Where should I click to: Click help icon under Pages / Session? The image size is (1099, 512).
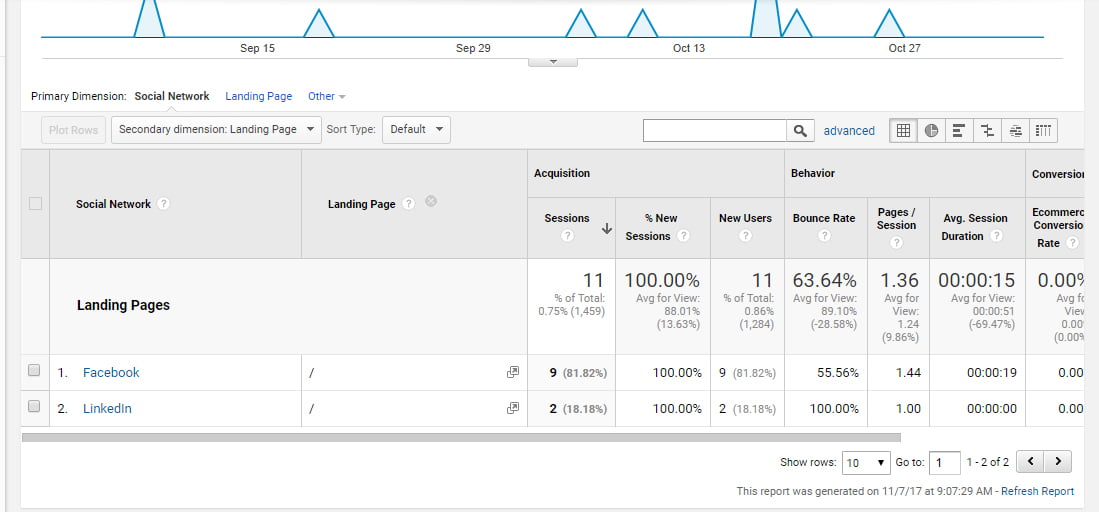pos(896,243)
